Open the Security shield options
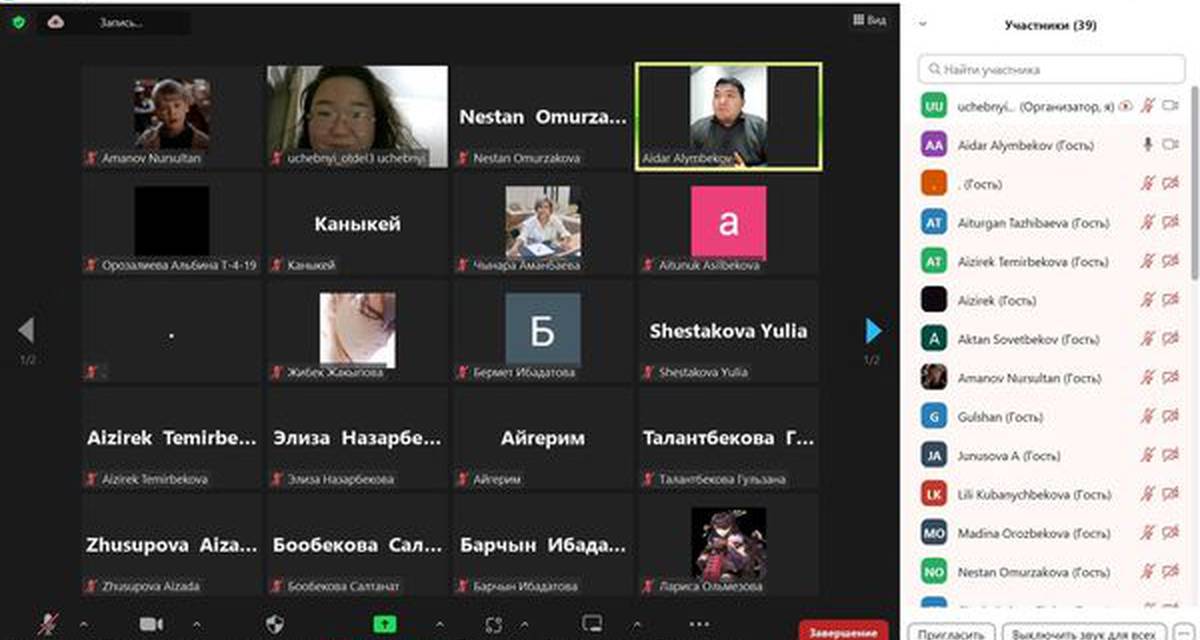Viewport: 1200px width, 640px height. click(x=276, y=625)
